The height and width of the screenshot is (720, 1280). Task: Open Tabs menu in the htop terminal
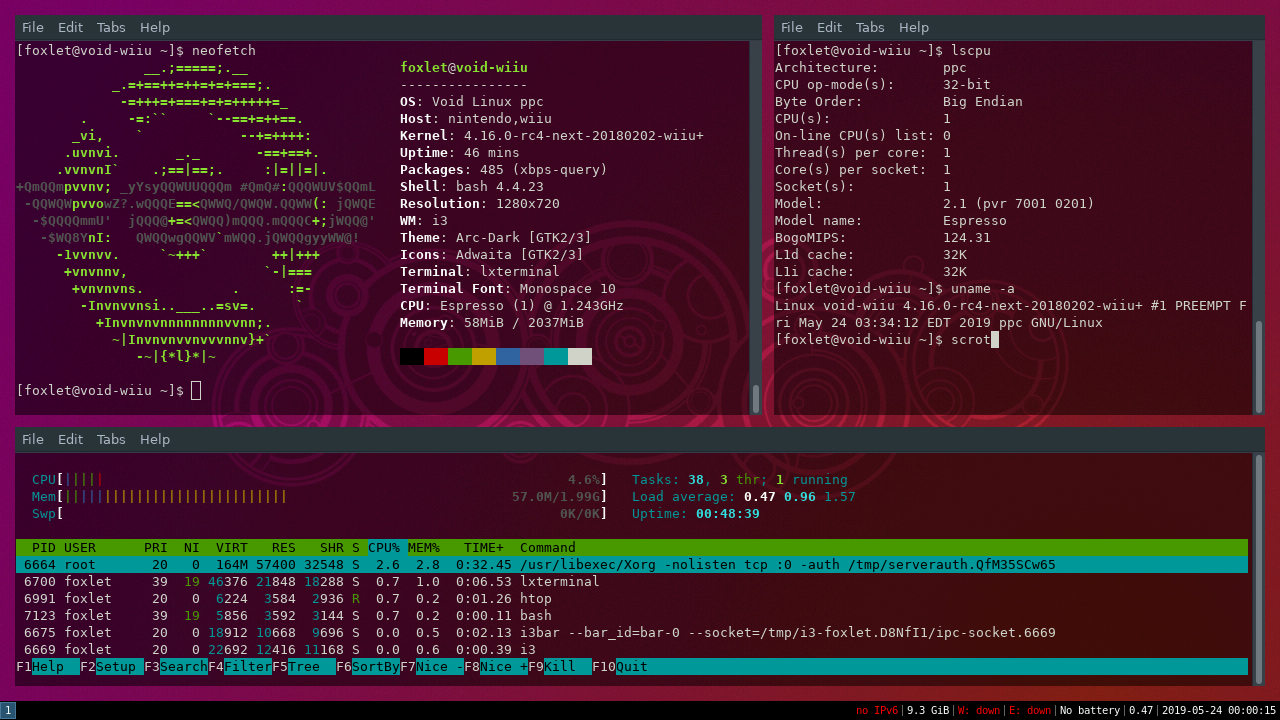point(111,440)
